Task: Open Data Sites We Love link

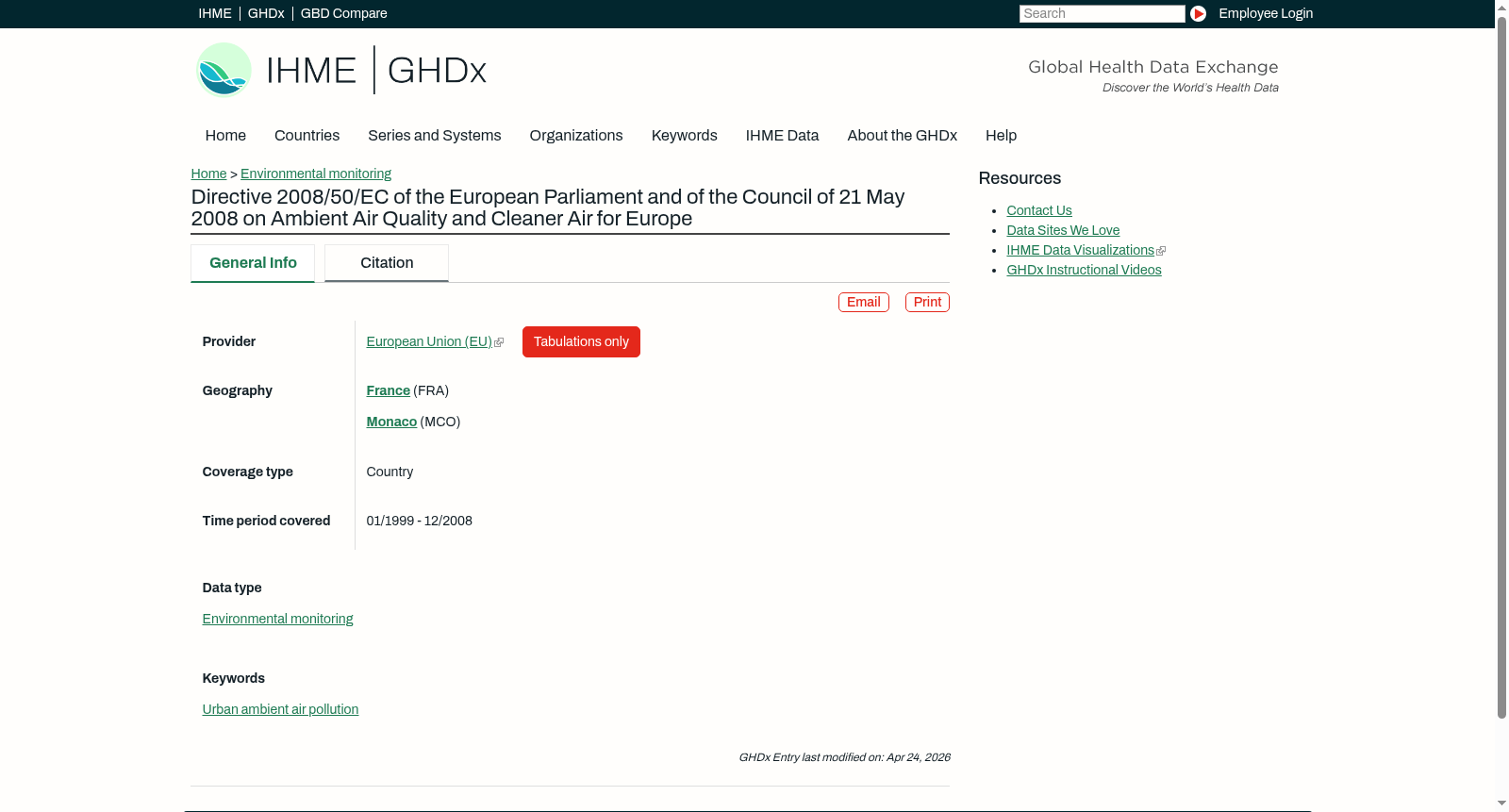Action: point(1063,230)
